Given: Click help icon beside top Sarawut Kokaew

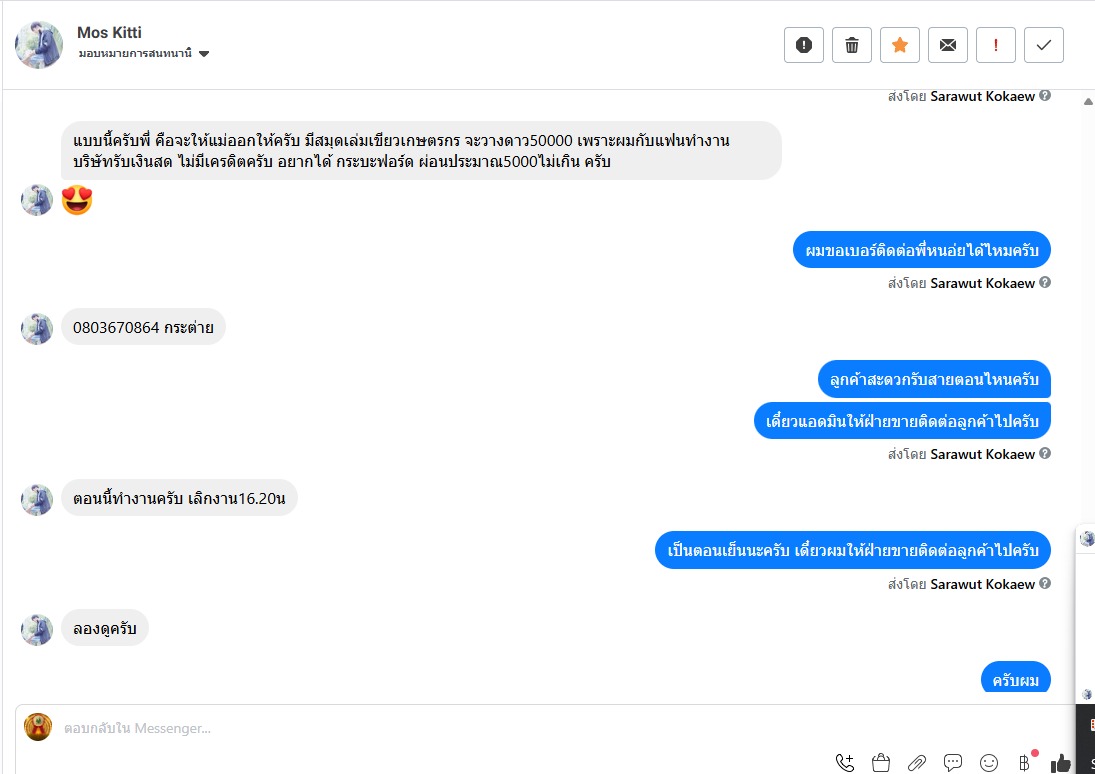Looking at the screenshot, I should point(1045,96).
